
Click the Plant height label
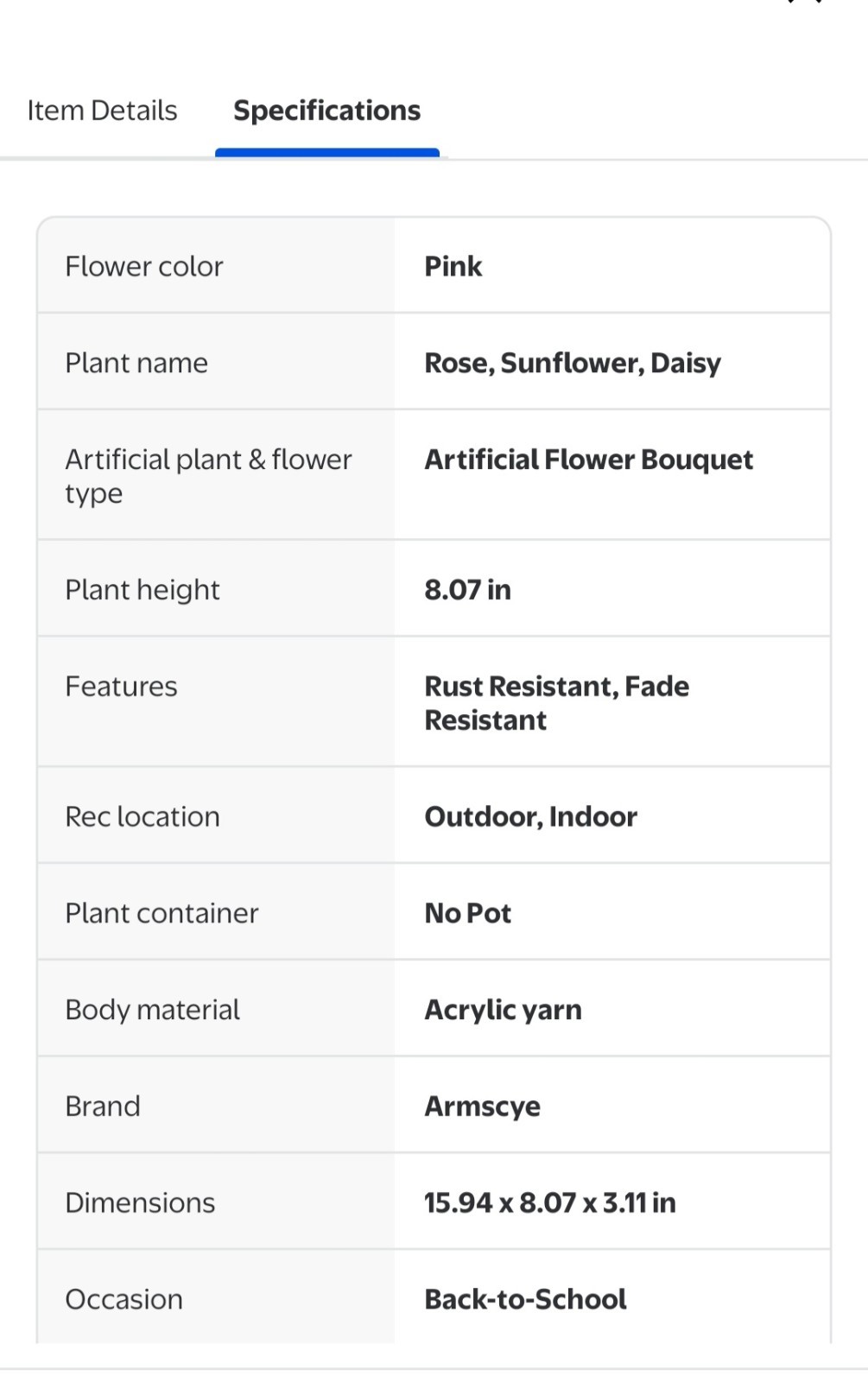143,590
